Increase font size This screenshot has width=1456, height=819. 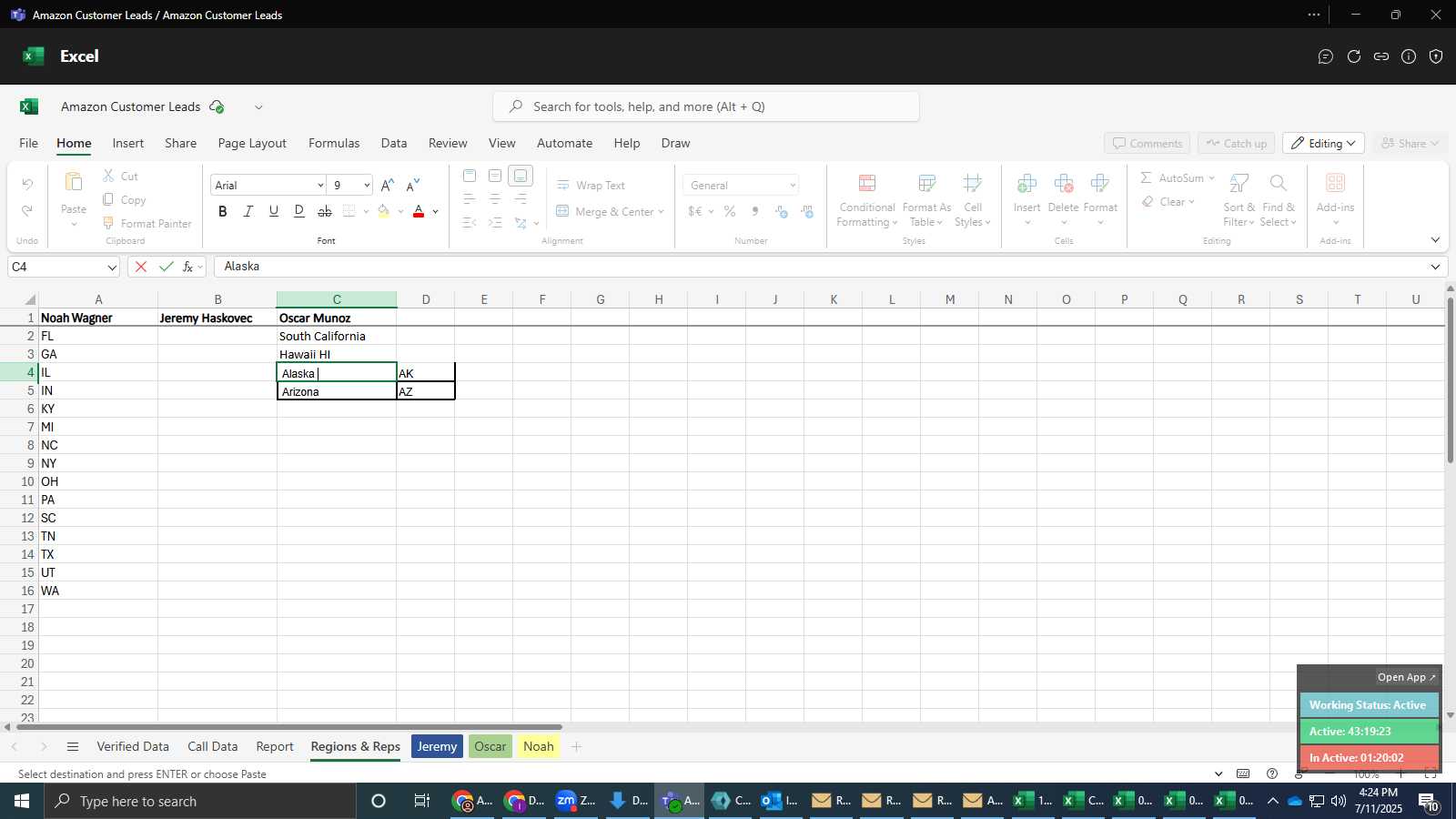tap(387, 185)
